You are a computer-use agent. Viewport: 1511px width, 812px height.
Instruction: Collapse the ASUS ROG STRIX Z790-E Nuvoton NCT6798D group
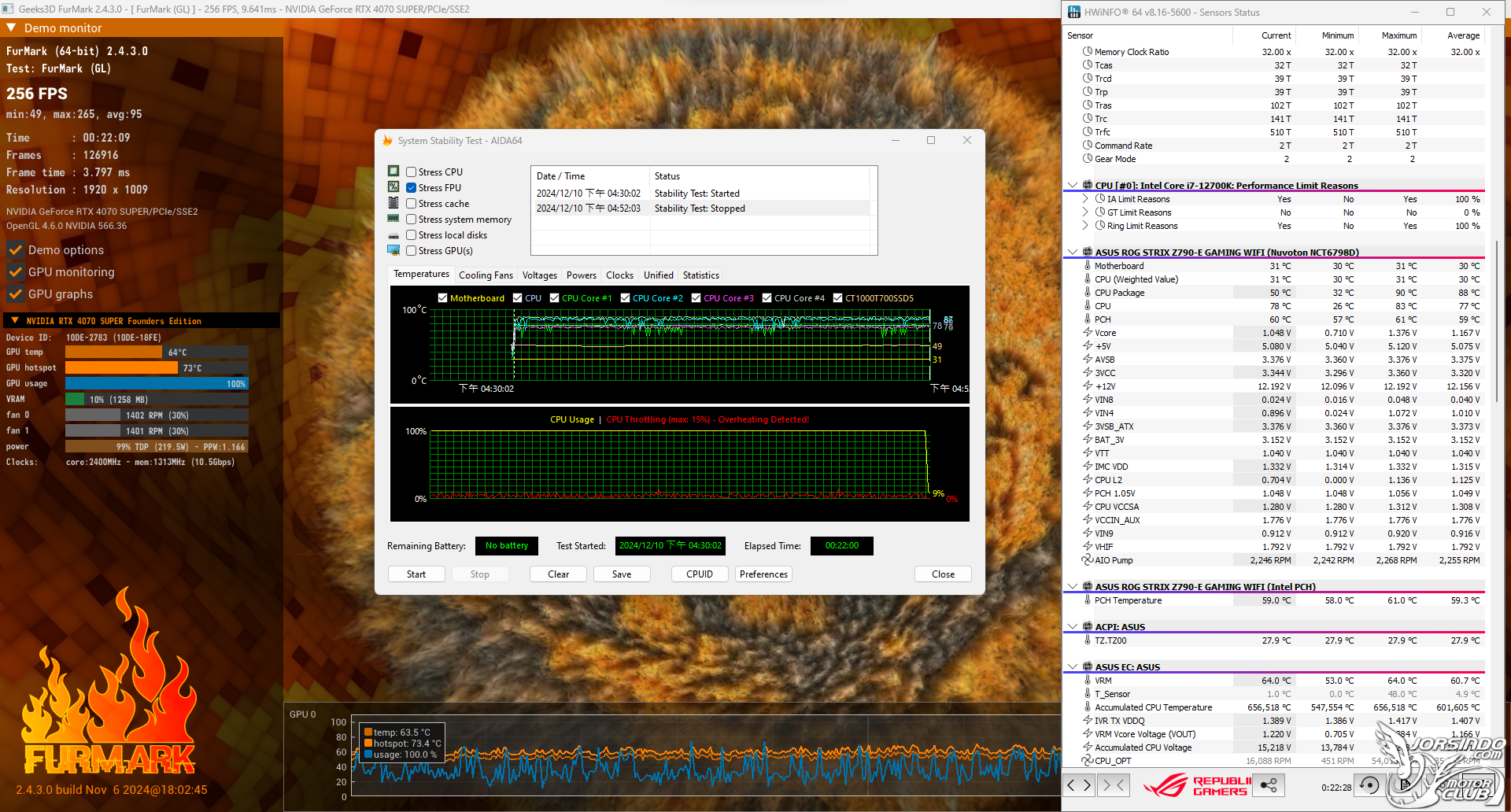click(x=1072, y=253)
